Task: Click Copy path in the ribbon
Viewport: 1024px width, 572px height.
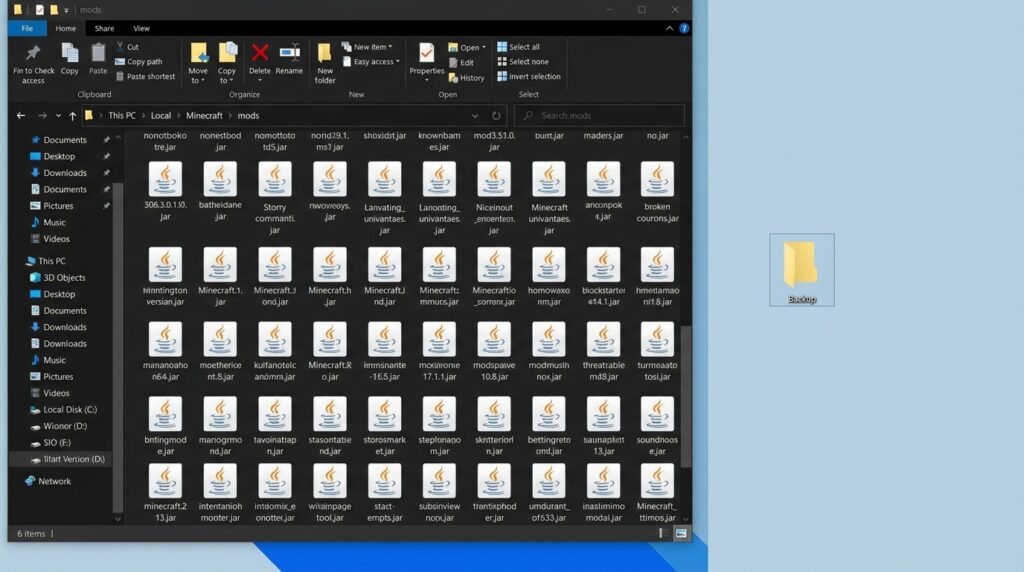Action: pyautogui.click(x=138, y=61)
